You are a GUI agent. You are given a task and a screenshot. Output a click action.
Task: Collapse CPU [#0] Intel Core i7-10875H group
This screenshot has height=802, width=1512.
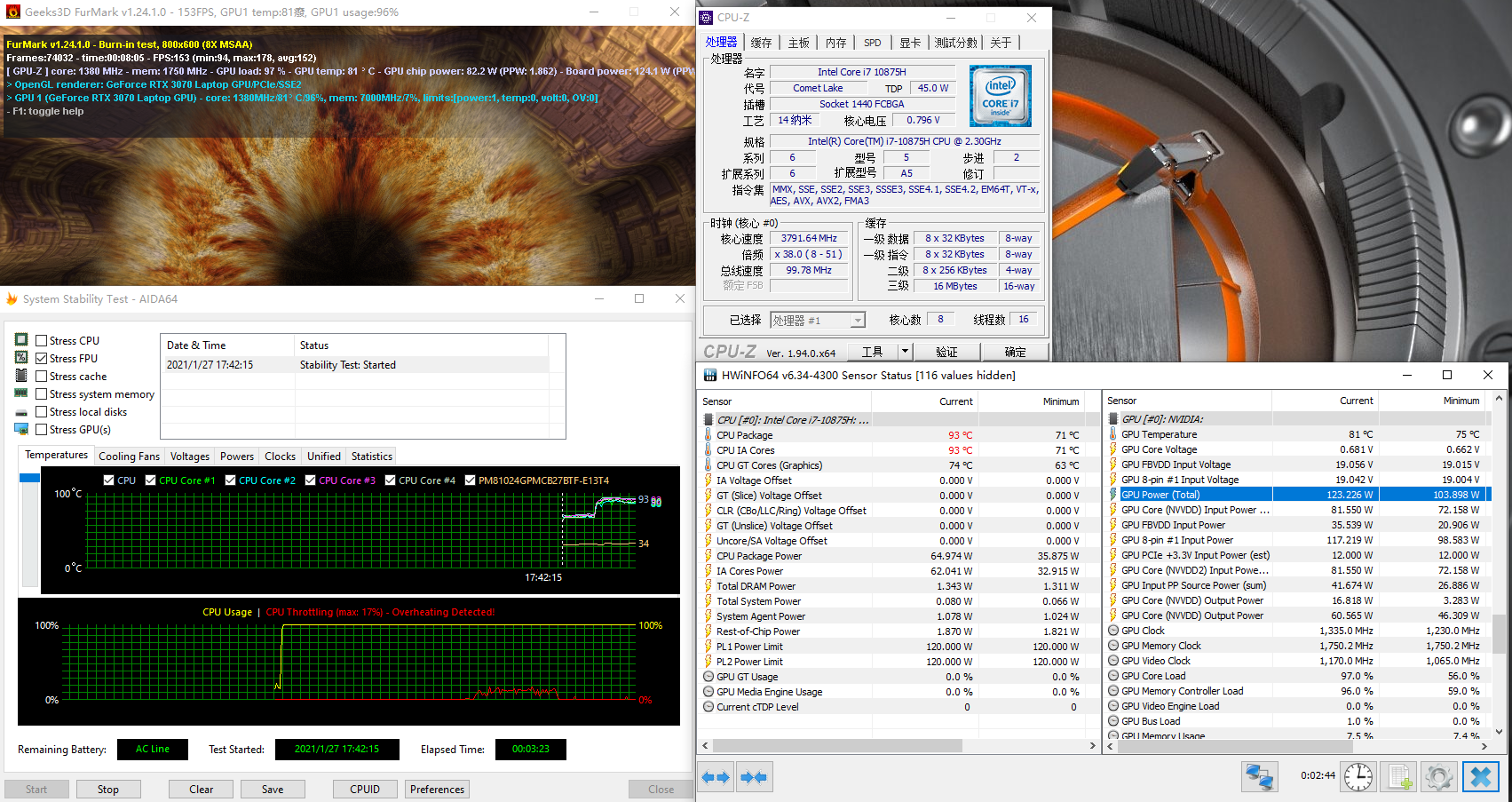(x=794, y=420)
